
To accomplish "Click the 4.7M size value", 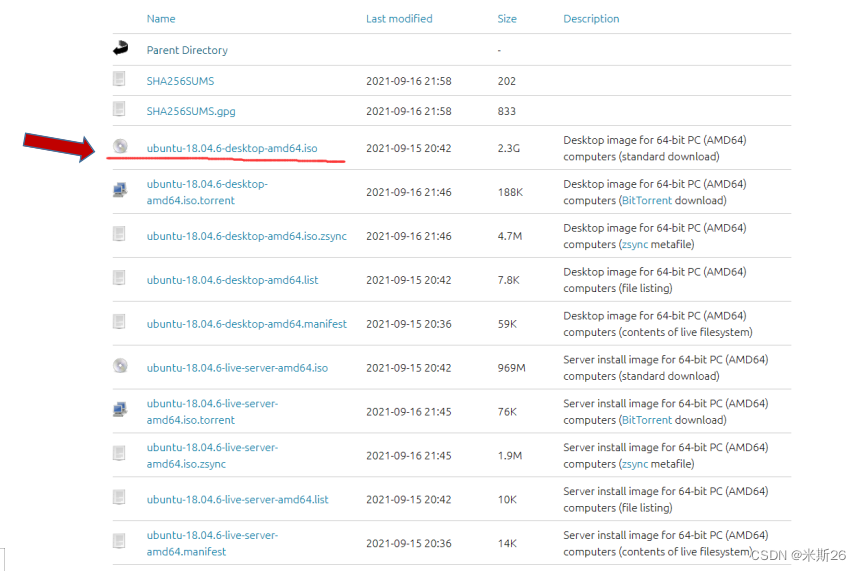I will (510, 236).
